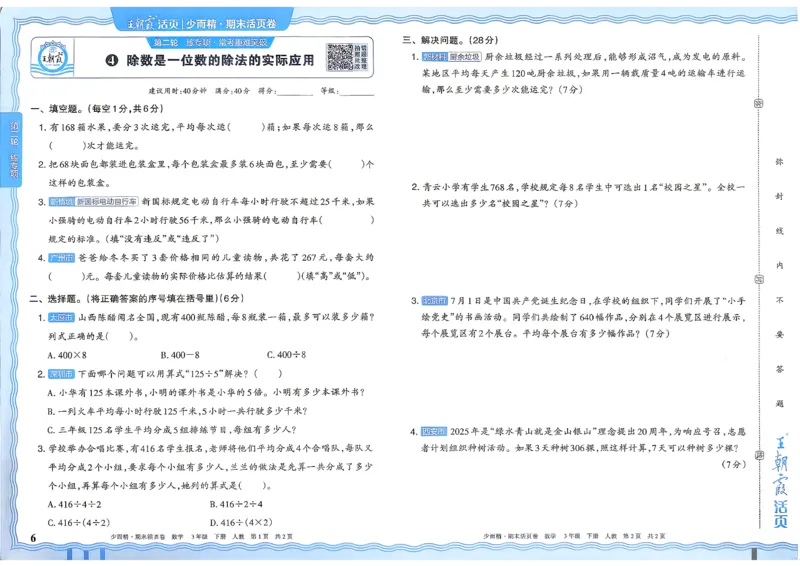Click the circled number 4 before the title
Viewport: 800px width, 566px height.
[112, 61]
